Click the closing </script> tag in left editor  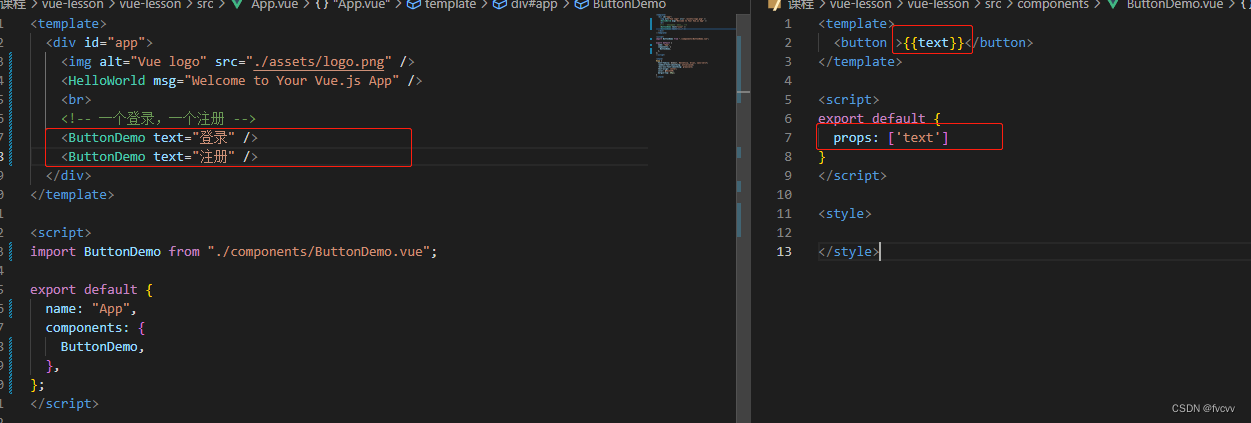pyautogui.click(x=64, y=403)
